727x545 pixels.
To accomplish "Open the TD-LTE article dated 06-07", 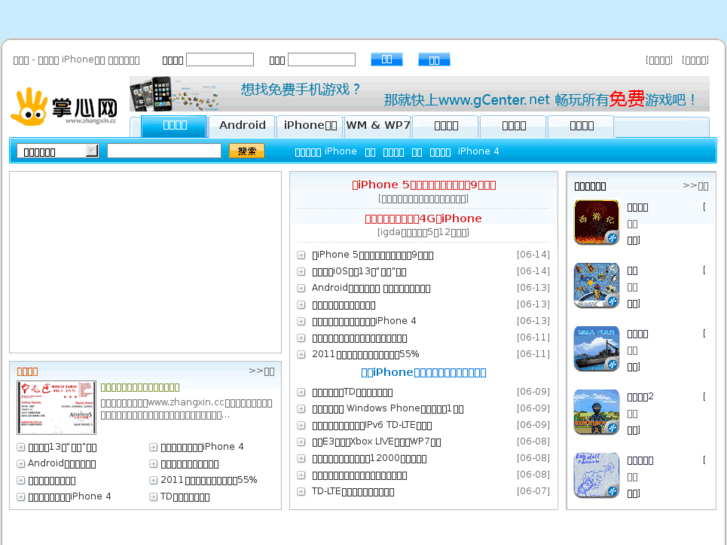I will coord(353,492).
